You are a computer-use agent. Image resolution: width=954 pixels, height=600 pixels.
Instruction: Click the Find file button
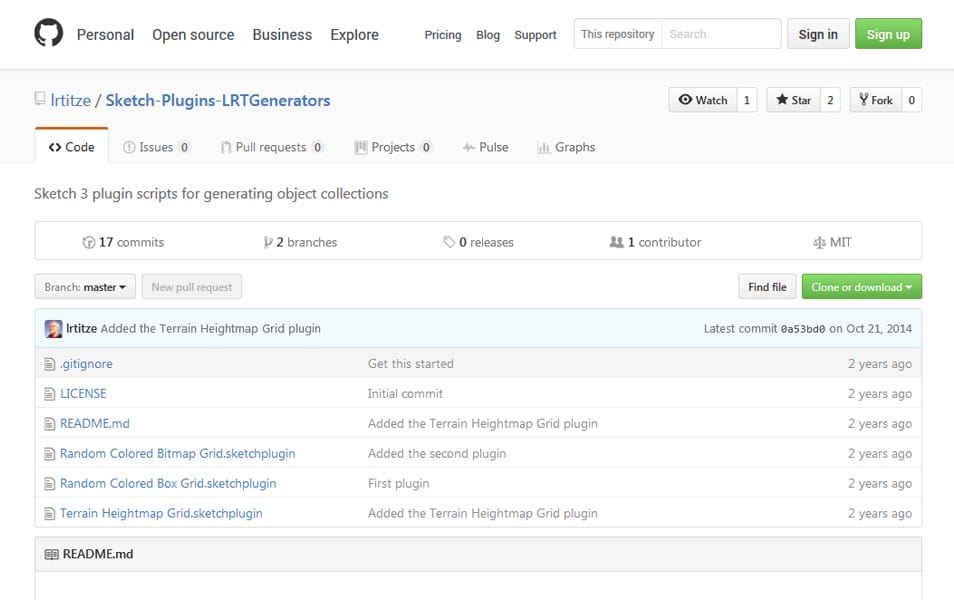click(x=767, y=287)
